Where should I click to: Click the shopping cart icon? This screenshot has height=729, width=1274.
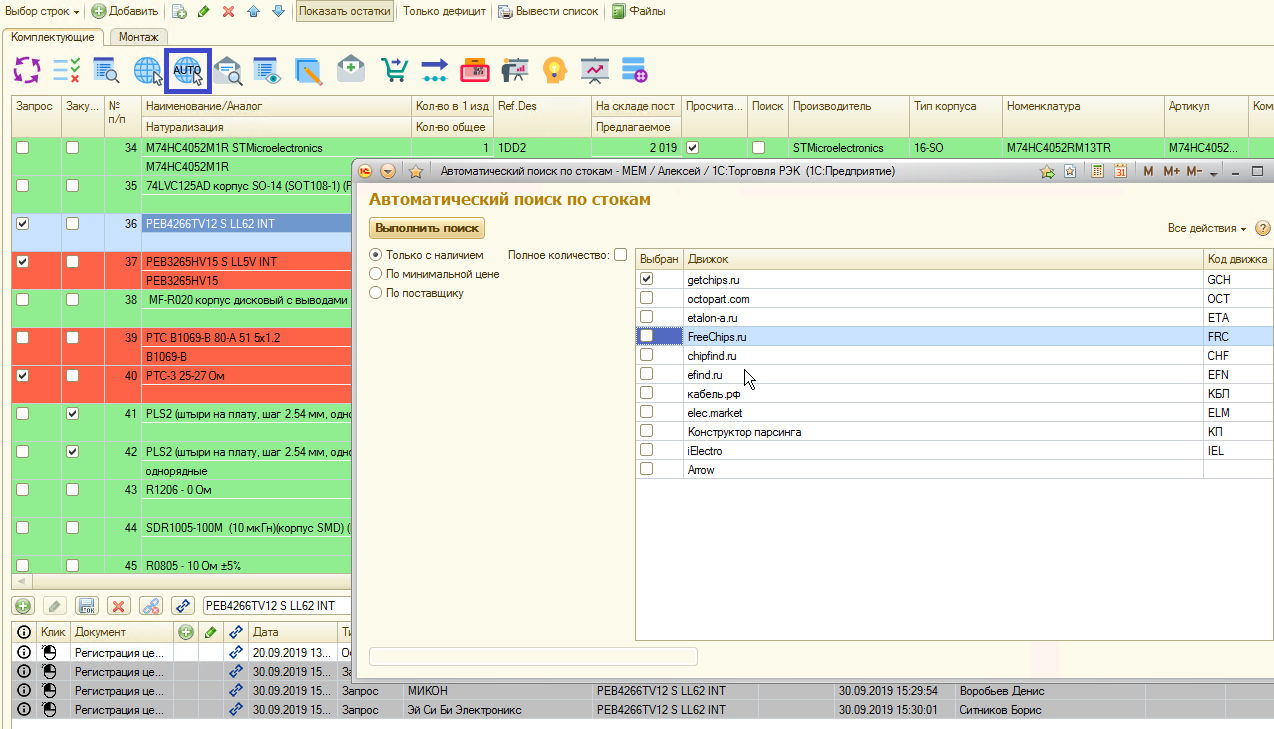[395, 70]
